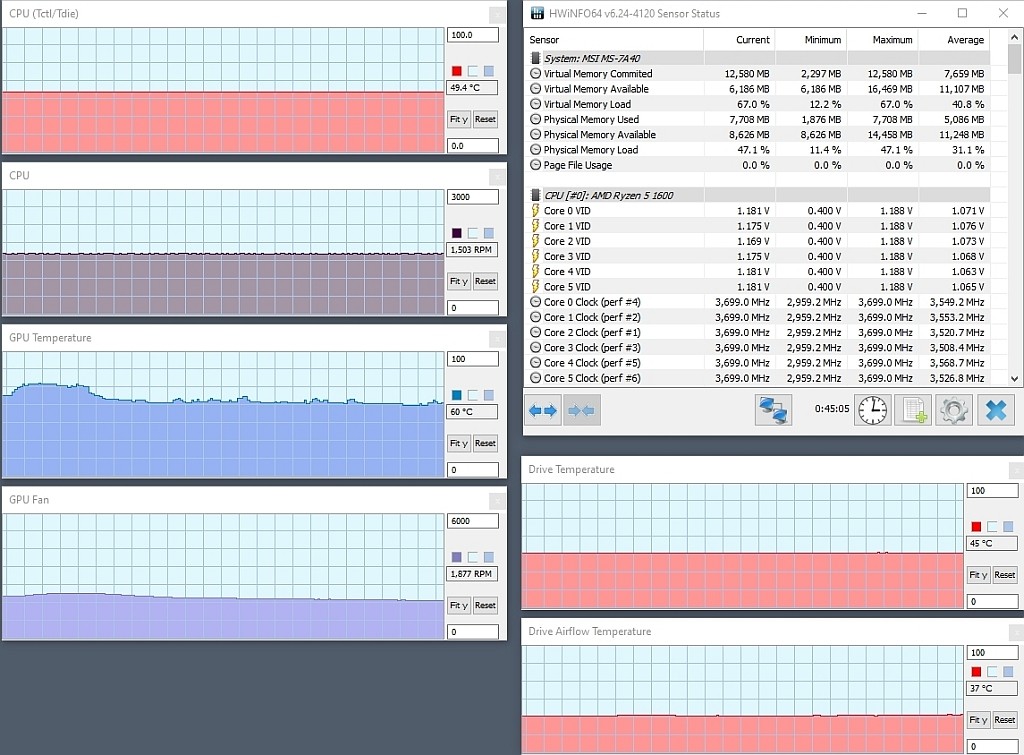Click Fit y in Drive Temperature graph
Image resolution: width=1024 pixels, height=755 pixels.
coord(978,575)
